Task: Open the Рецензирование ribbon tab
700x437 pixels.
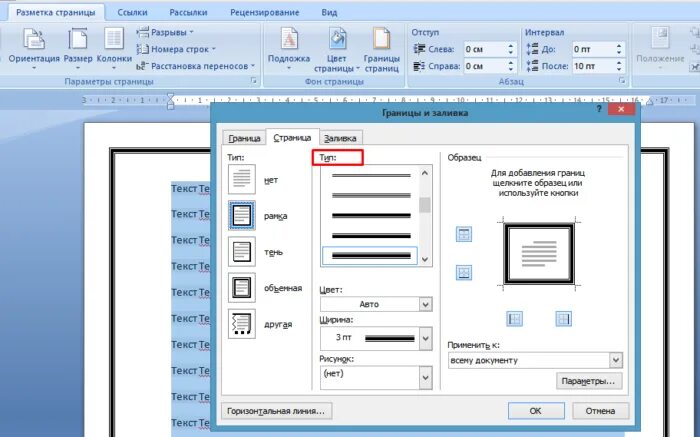Action: tap(265, 12)
